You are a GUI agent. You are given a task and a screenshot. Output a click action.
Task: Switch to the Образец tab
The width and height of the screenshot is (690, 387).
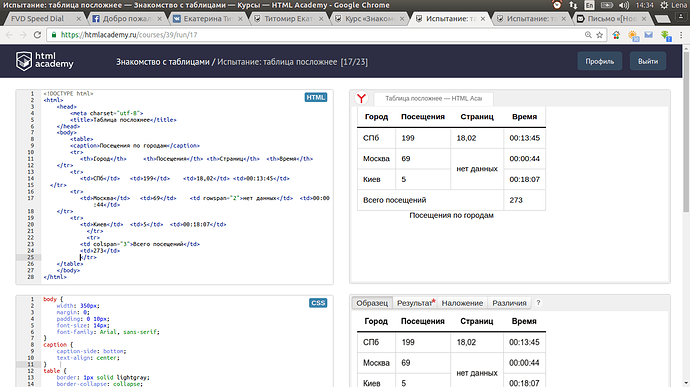pyautogui.click(x=372, y=303)
